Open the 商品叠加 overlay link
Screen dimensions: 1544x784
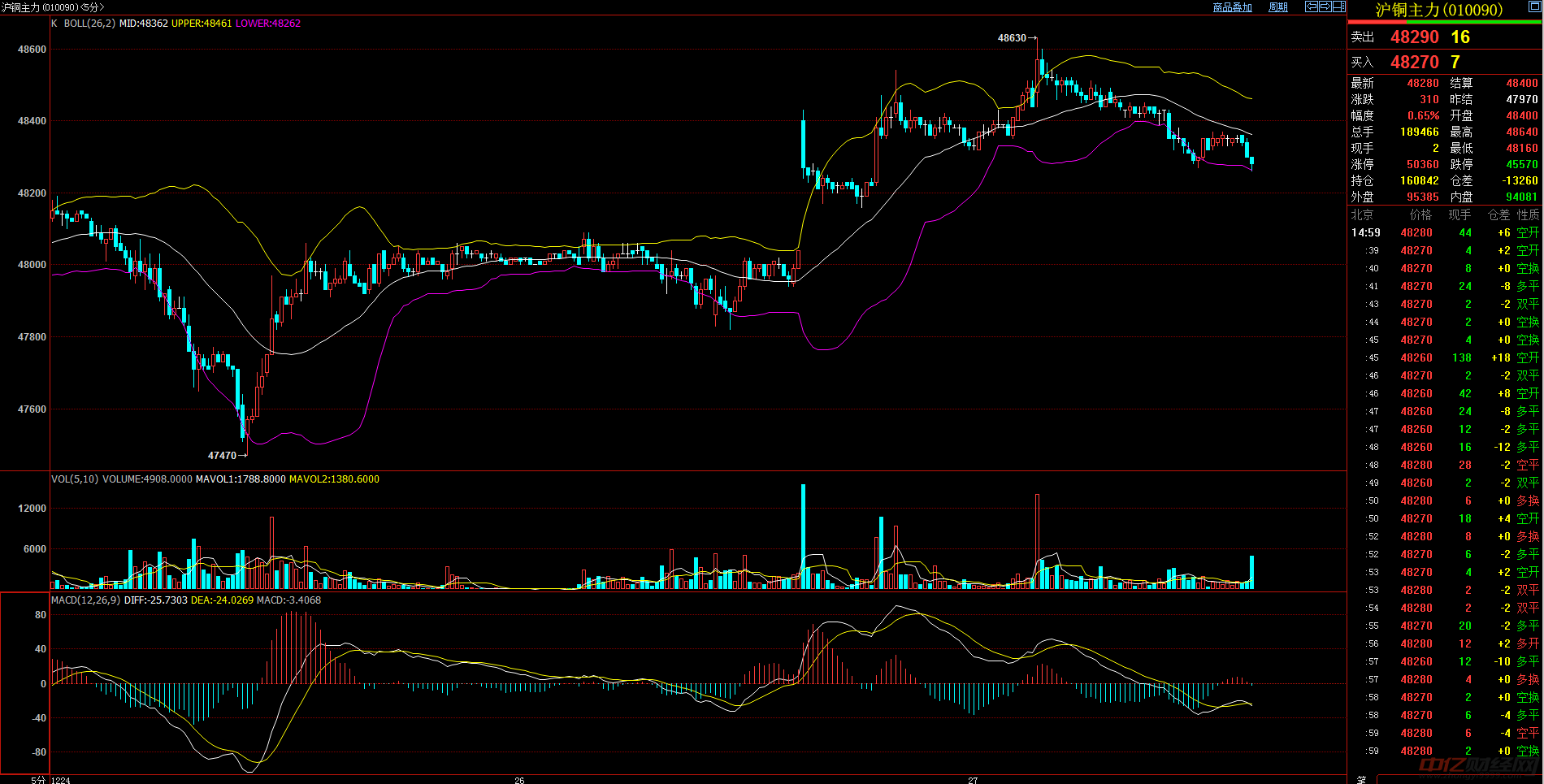click(1232, 7)
